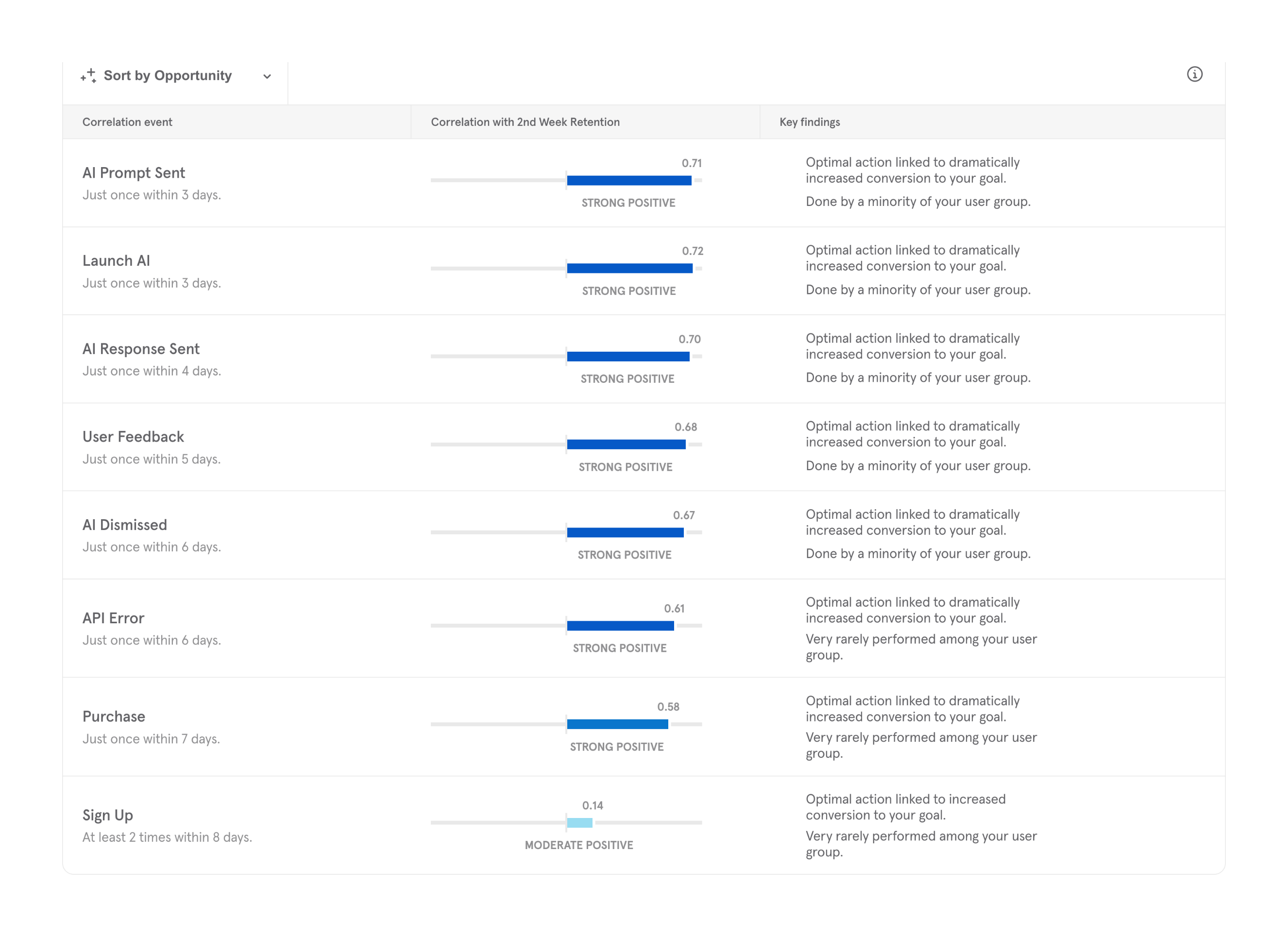Click the 0.72 Launch AI correlation bar
This screenshot has height=937, width=1288.
point(629,268)
